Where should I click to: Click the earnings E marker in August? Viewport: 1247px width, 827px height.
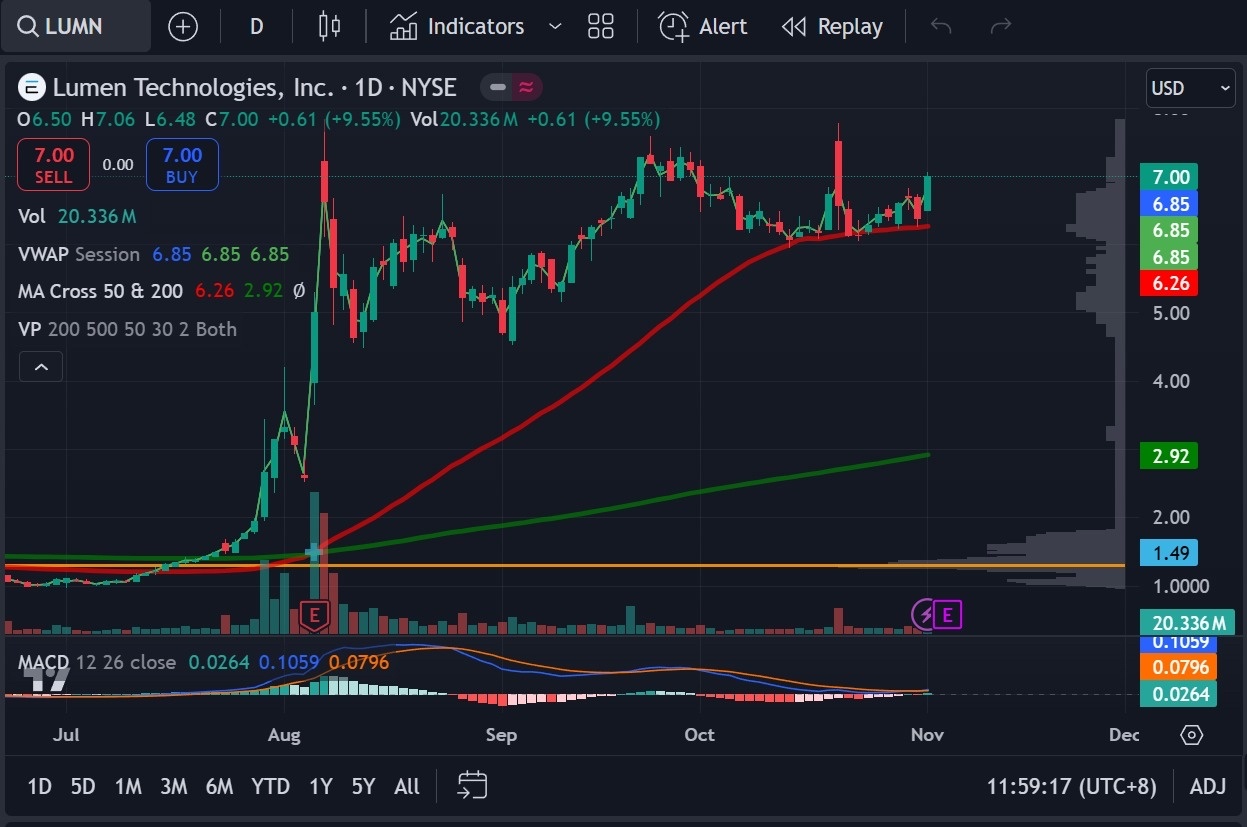pyautogui.click(x=315, y=617)
